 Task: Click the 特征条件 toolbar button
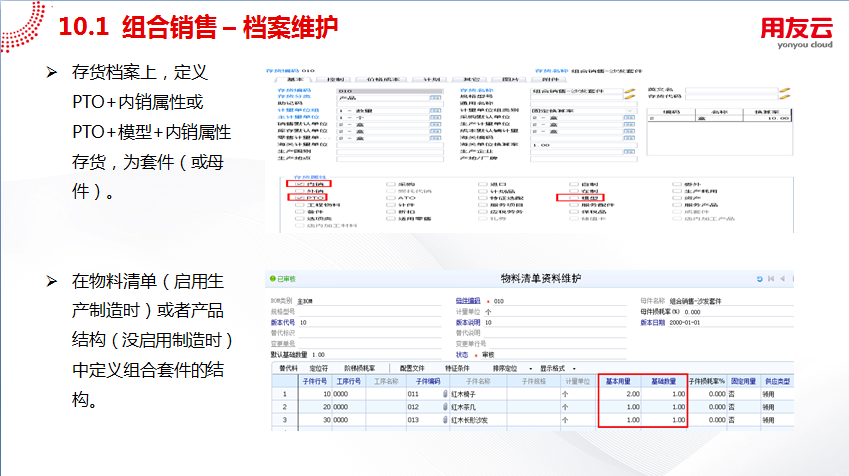(x=458, y=369)
